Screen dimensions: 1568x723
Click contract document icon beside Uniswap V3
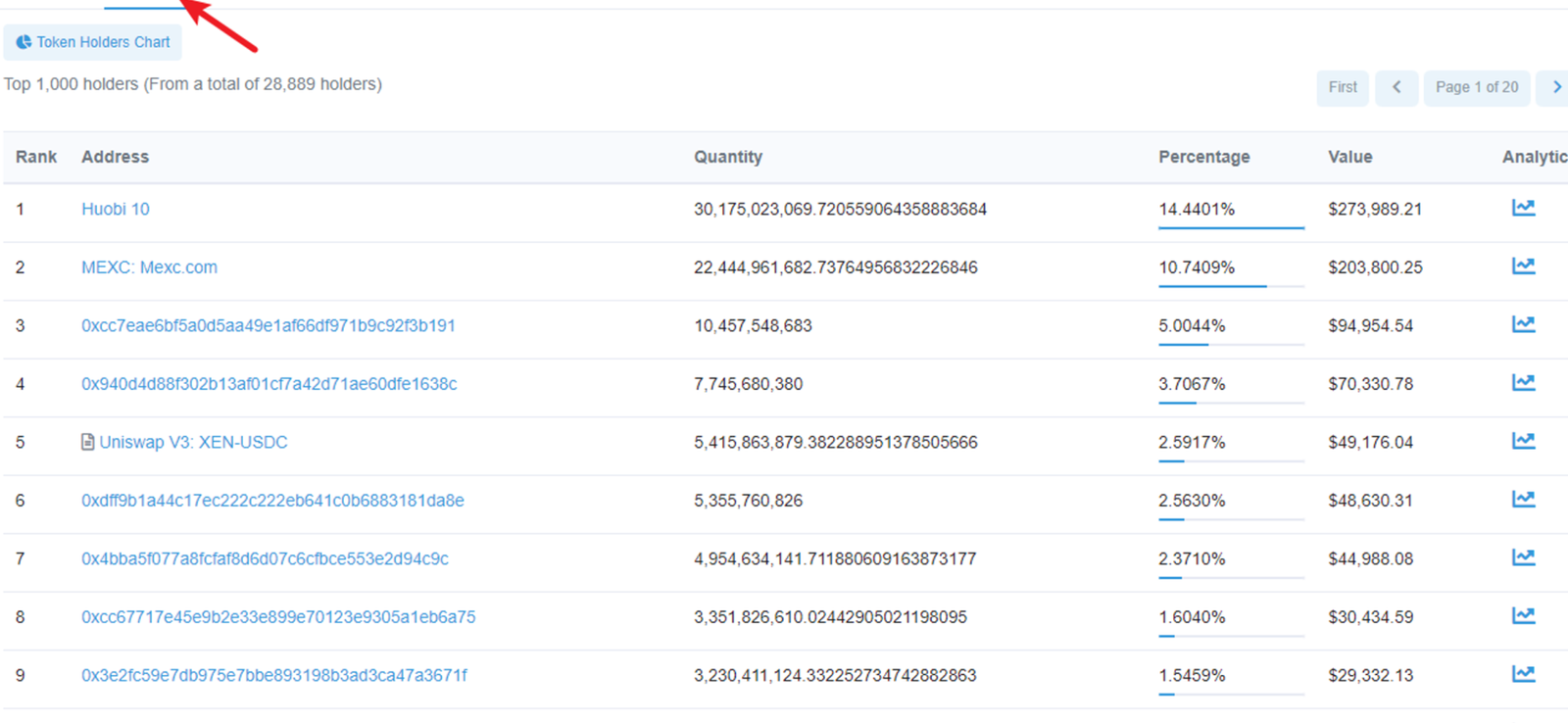pyautogui.click(x=88, y=442)
